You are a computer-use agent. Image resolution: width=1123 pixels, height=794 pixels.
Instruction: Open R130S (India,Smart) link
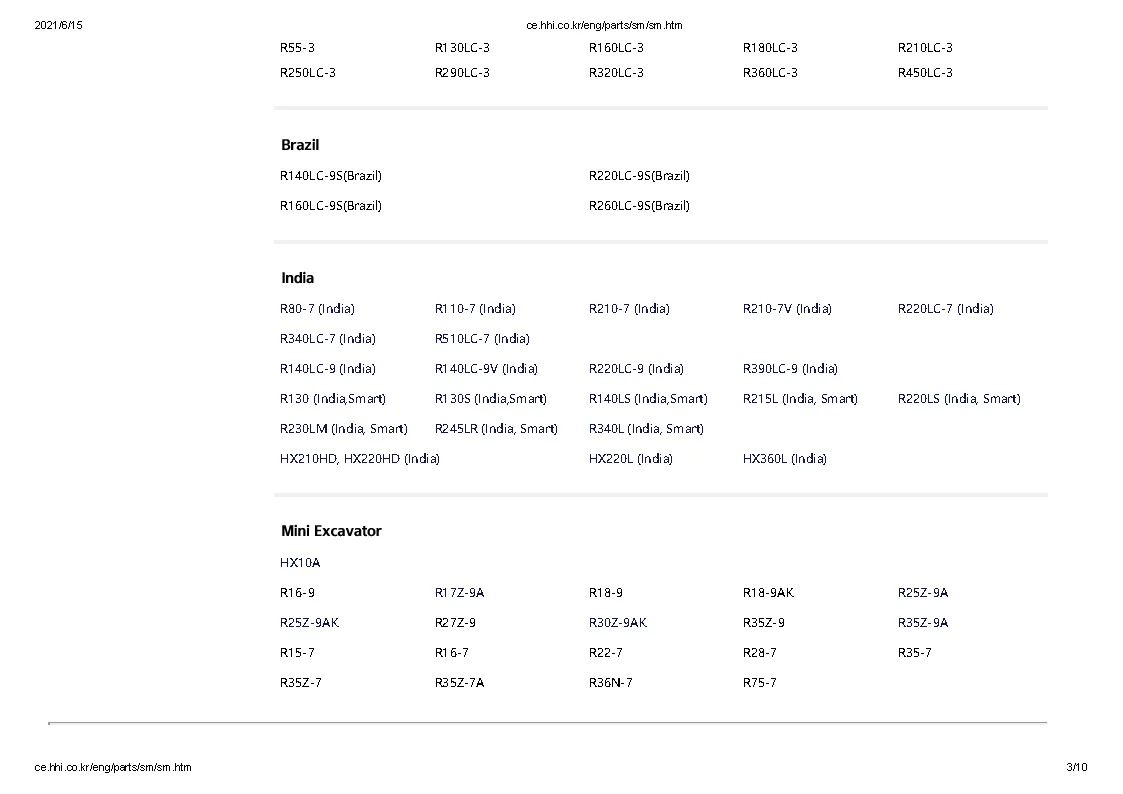[x=491, y=400]
